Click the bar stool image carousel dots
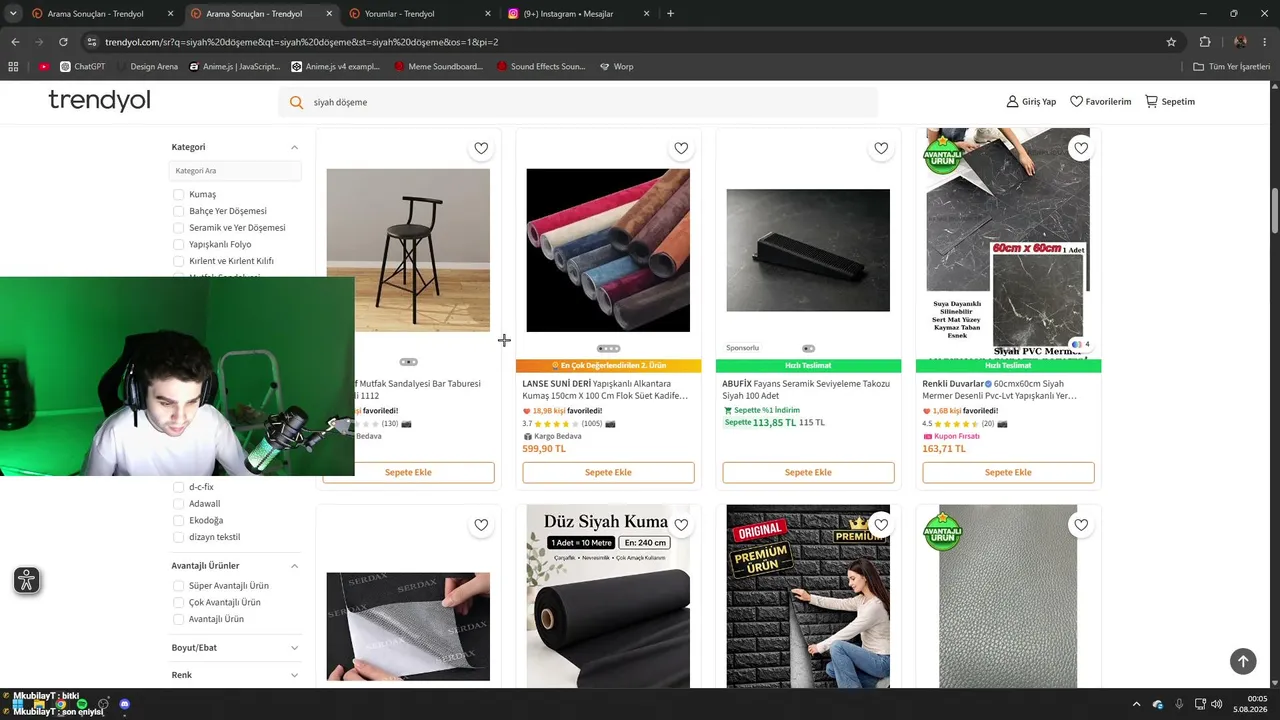This screenshot has height=720, width=1280. pyautogui.click(x=408, y=362)
